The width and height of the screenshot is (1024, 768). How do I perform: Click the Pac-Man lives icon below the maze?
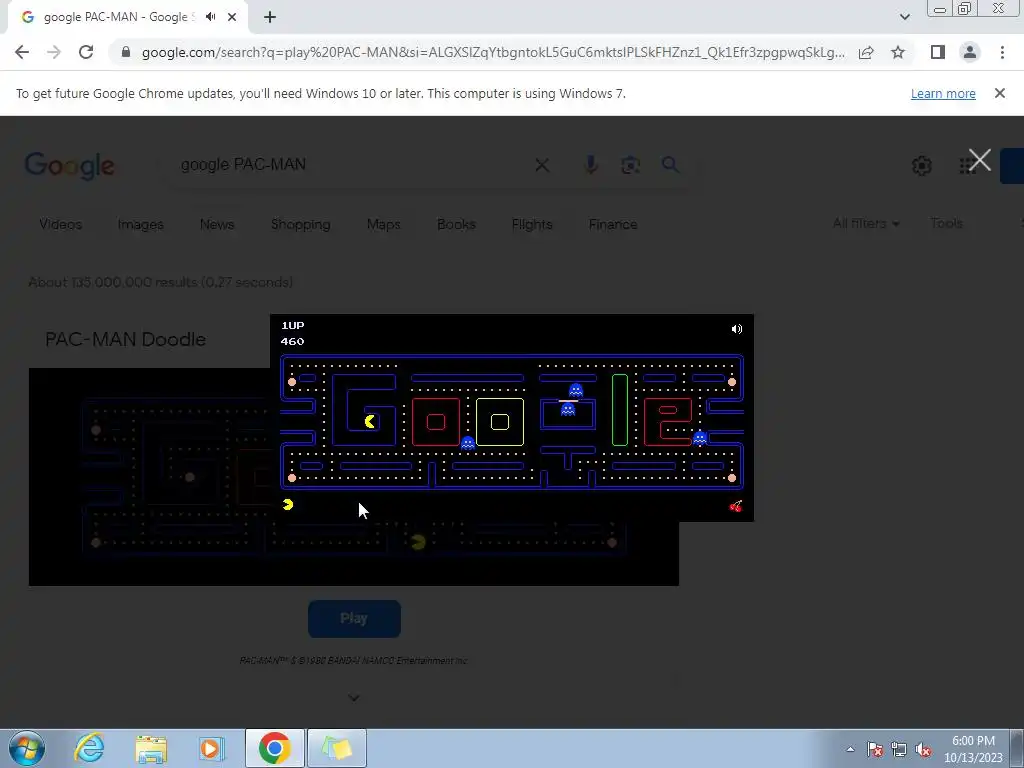click(x=288, y=505)
